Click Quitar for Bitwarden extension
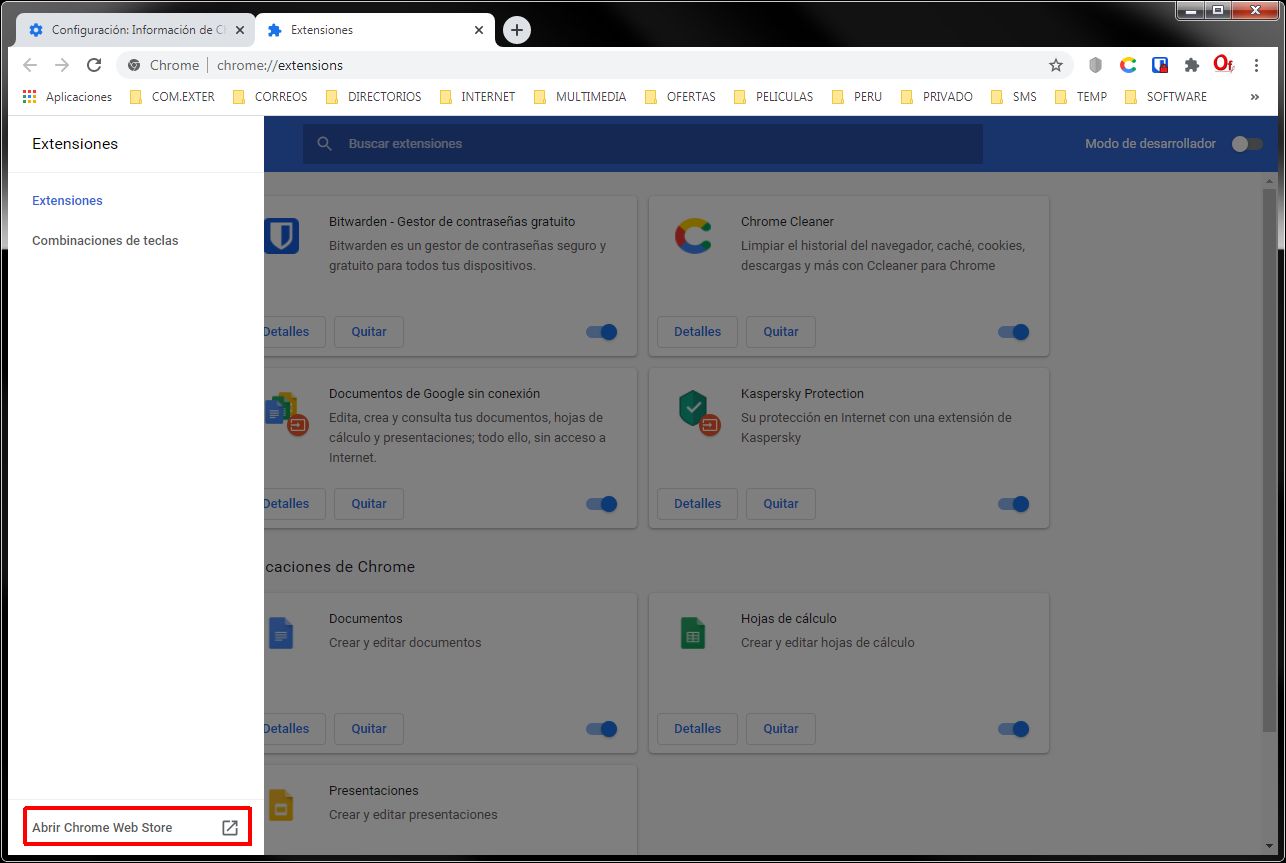Screen dimensions: 1286x863 369,332
